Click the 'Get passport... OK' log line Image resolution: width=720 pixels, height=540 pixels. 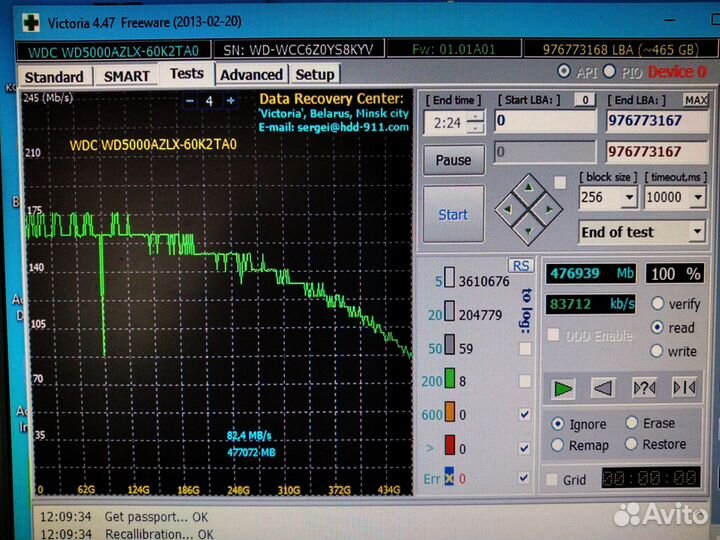point(157,517)
